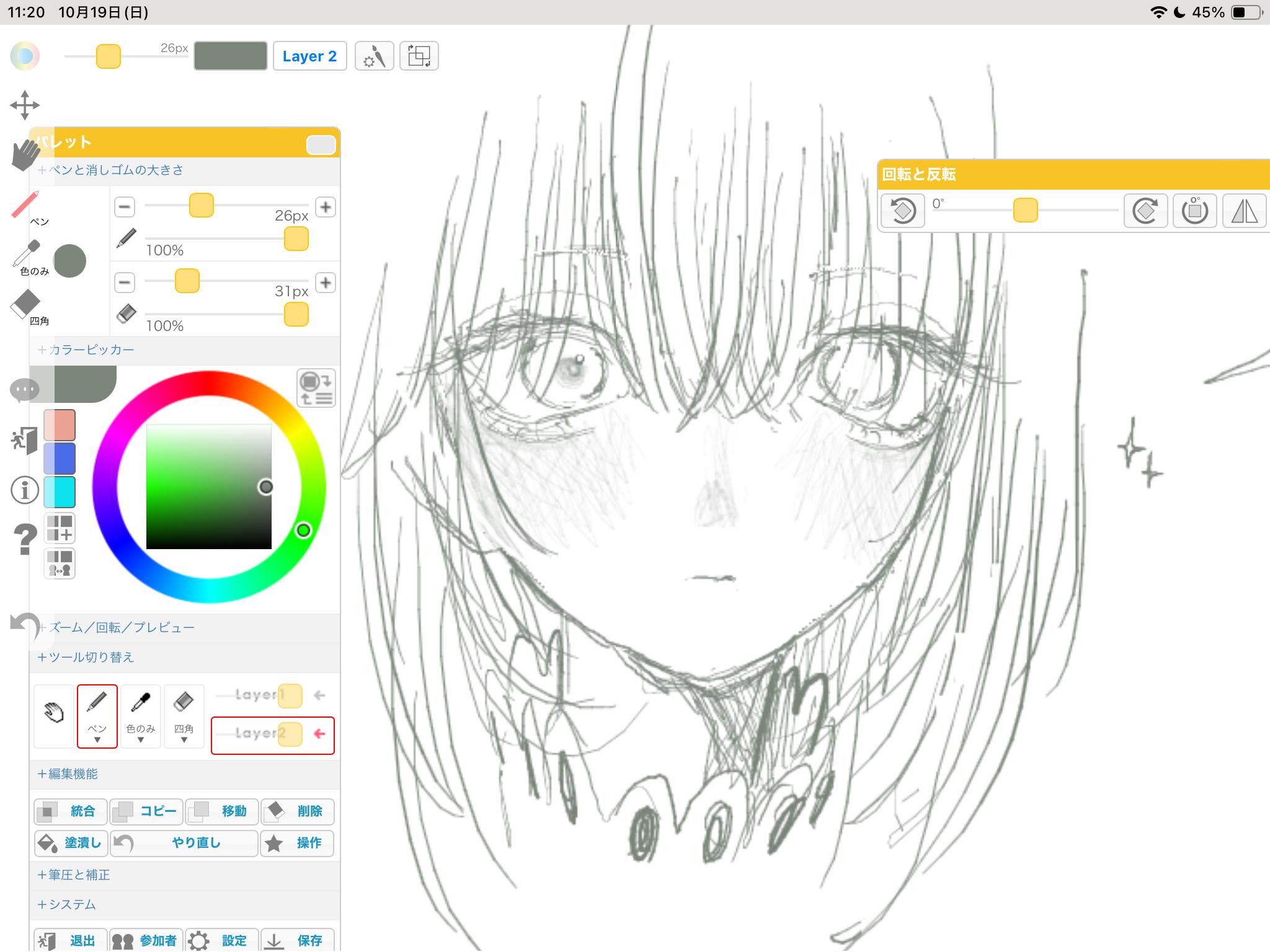
Task: Open pen settings icon in top bar
Action: 375,56
